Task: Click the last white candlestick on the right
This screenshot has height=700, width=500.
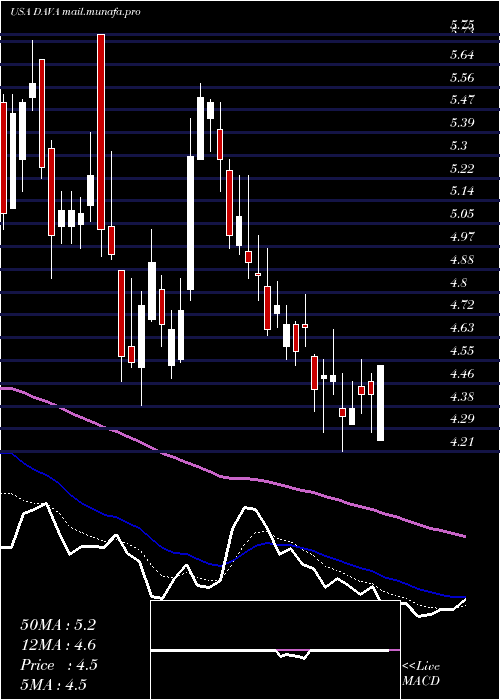Action: tap(380, 403)
